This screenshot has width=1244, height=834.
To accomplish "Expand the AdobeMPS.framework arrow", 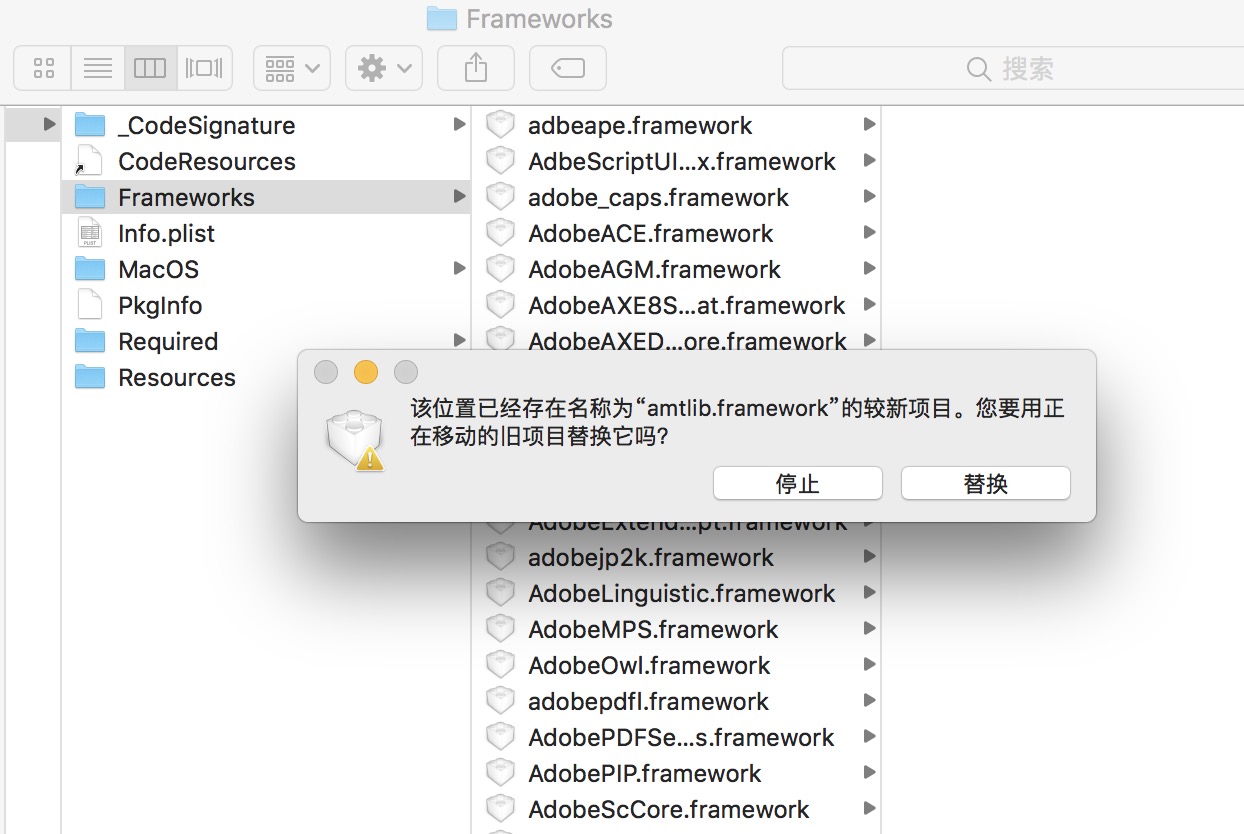I will click(869, 628).
